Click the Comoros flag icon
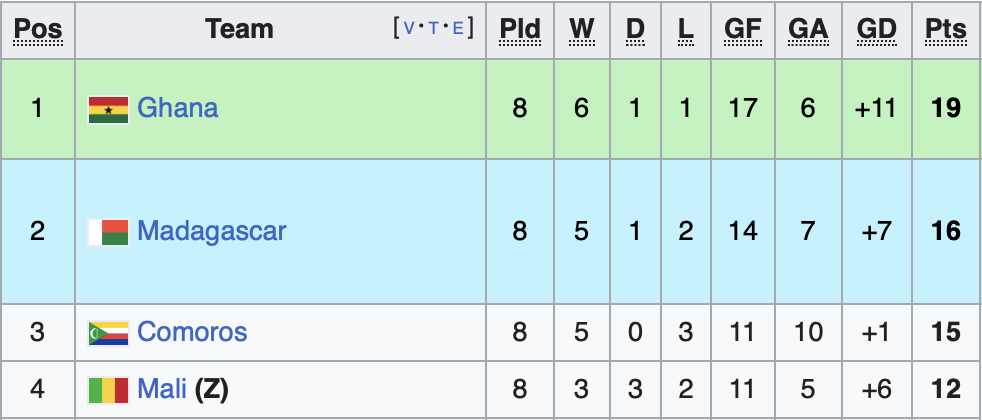The height and width of the screenshot is (420, 982). [x=108, y=333]
